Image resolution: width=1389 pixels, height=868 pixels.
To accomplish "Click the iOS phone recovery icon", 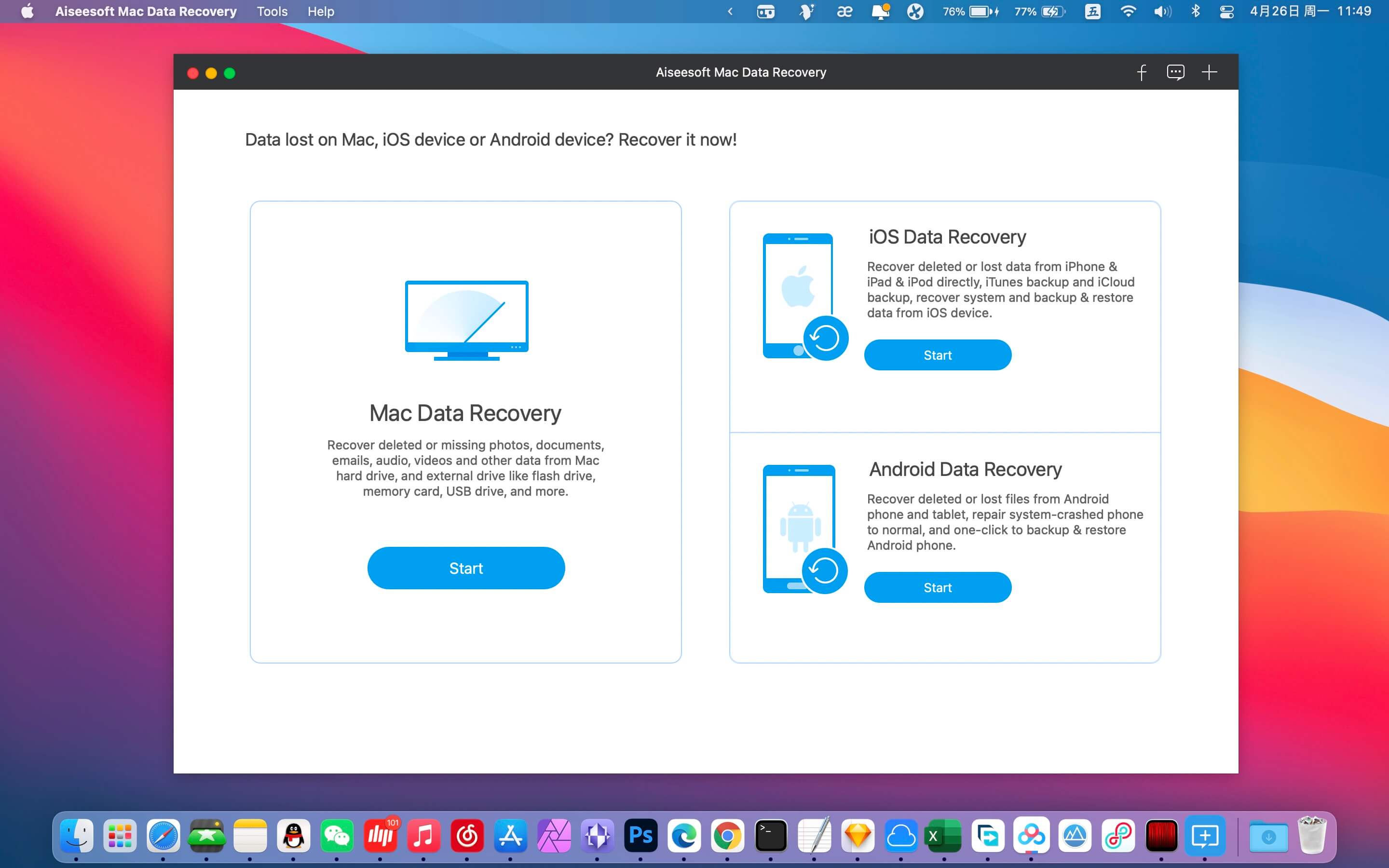I will tap(803, 296).
